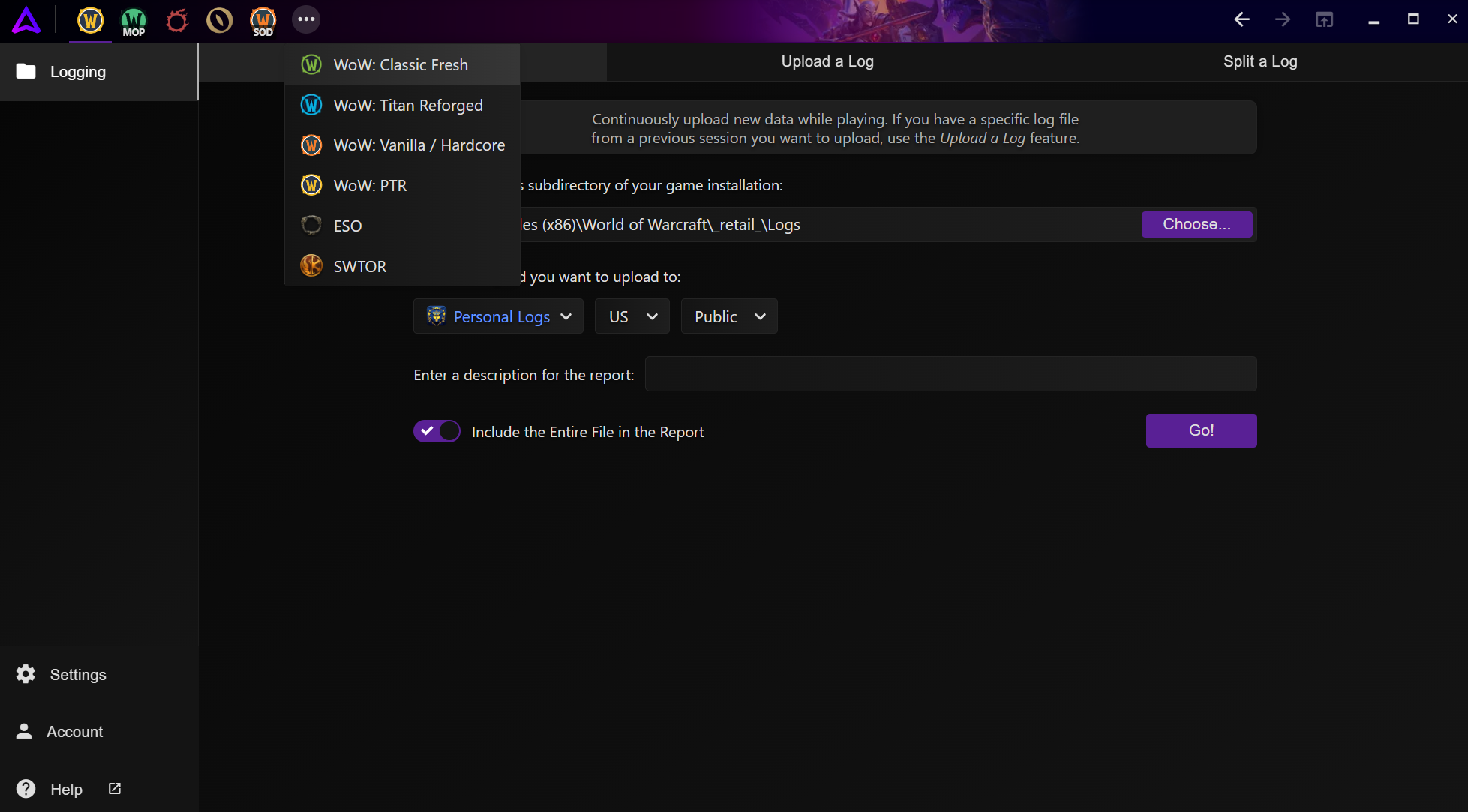This screenshot has height=812, width=1468.
Task: Click the Archon purple logo icon
Action: 26,20
